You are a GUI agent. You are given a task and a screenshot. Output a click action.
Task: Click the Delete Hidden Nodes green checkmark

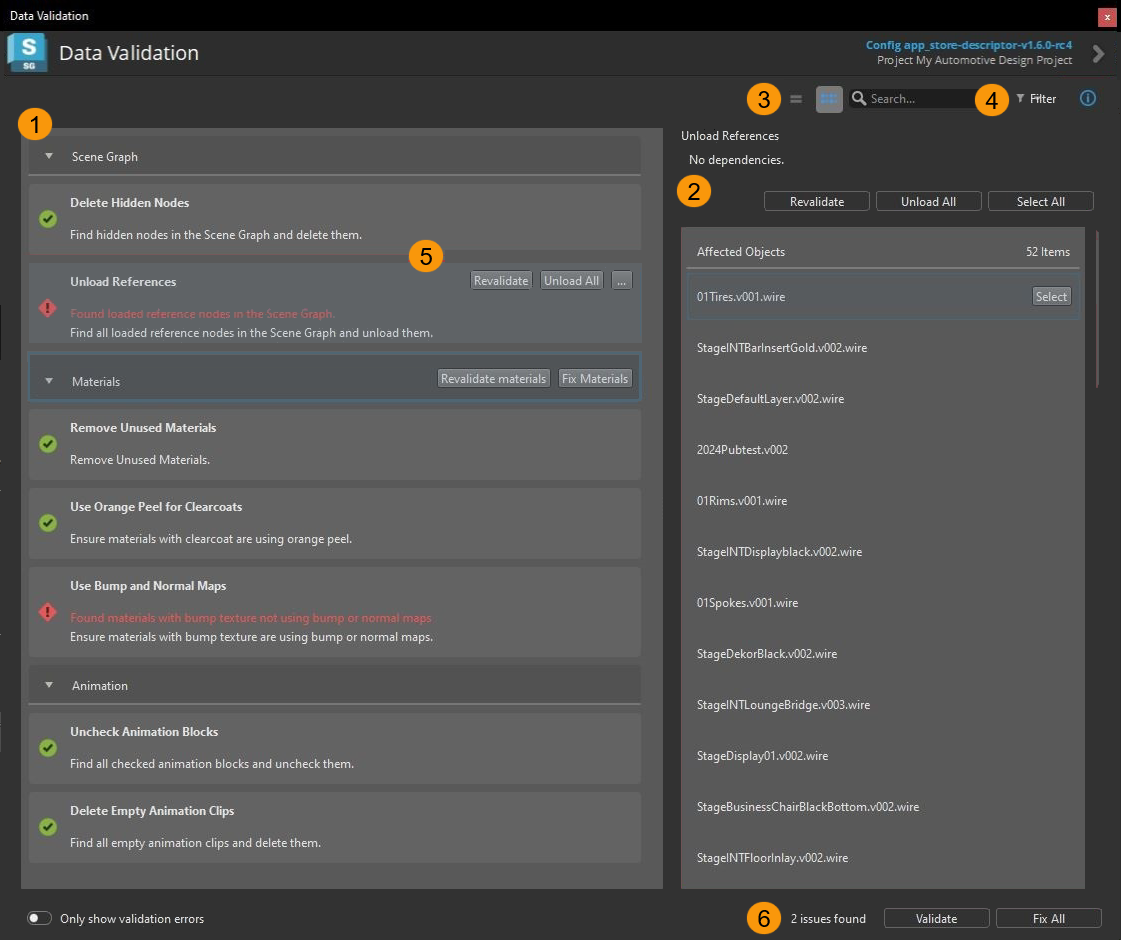[48, 219]
